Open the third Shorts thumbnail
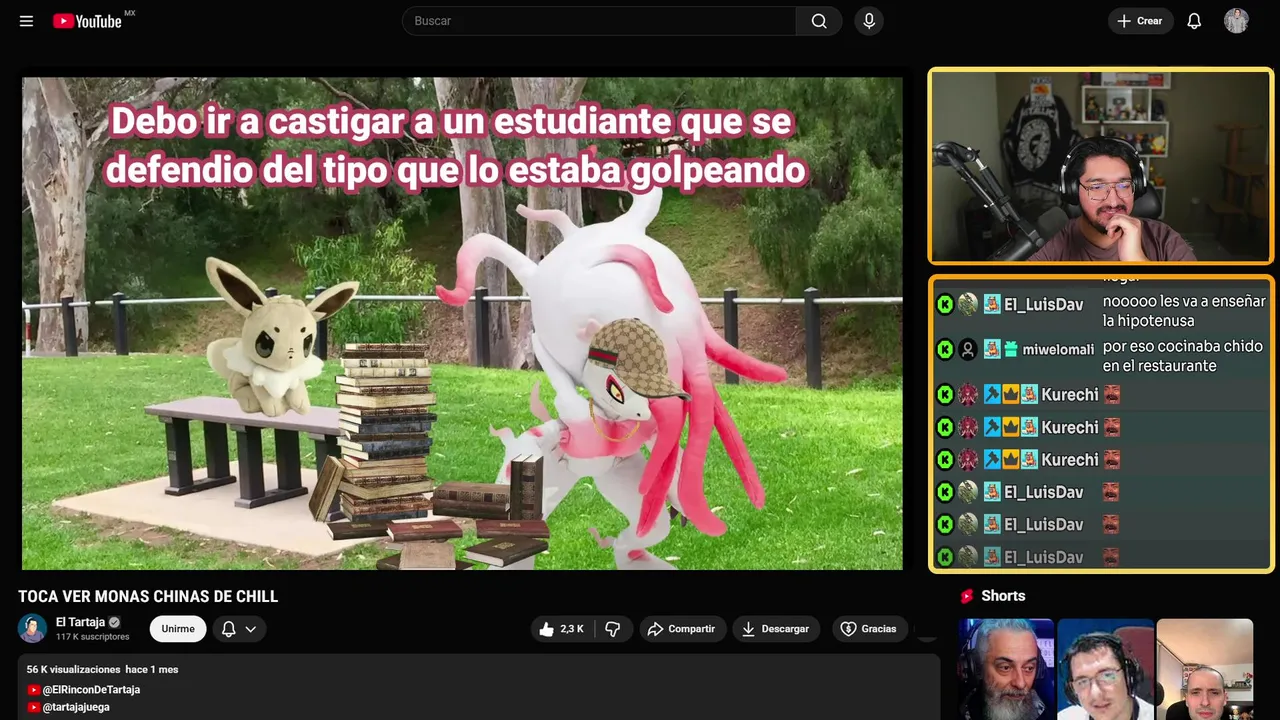 (x=1204, y=669)
